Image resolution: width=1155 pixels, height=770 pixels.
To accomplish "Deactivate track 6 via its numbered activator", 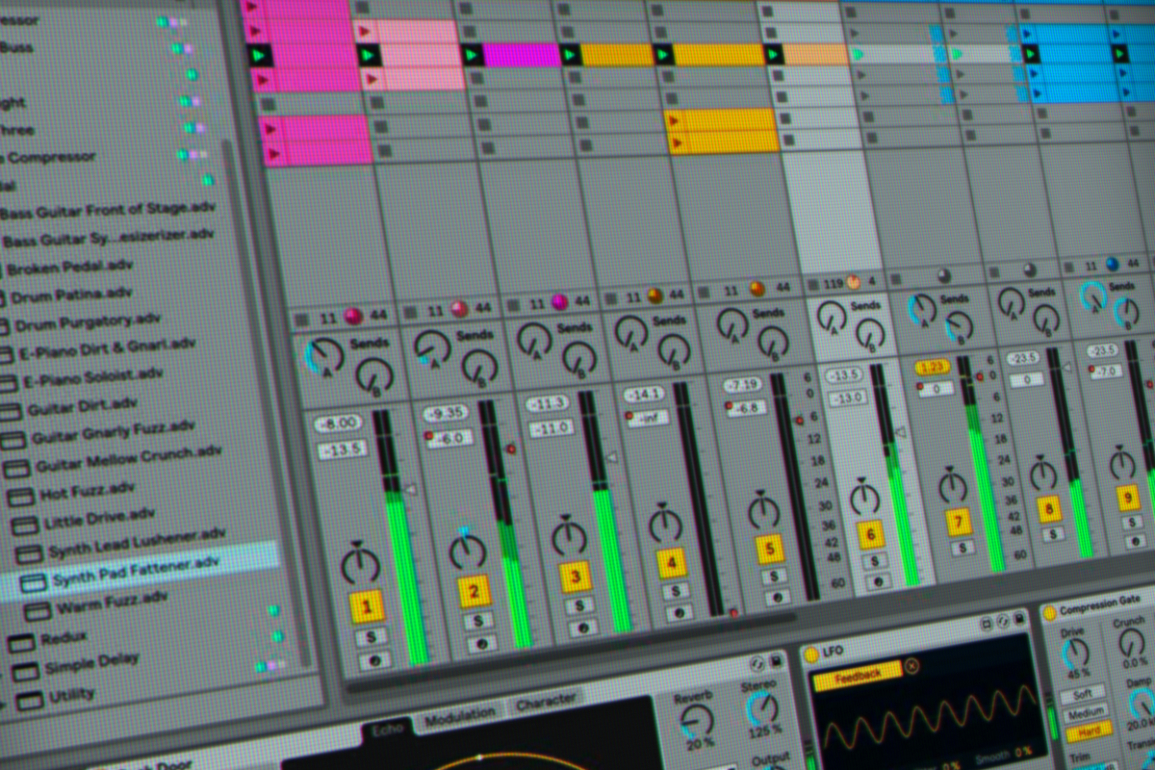I will click(x=870, y=533).
